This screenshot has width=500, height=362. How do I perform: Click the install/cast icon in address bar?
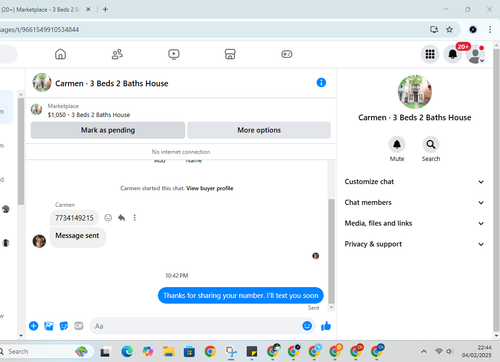[434, 29]
